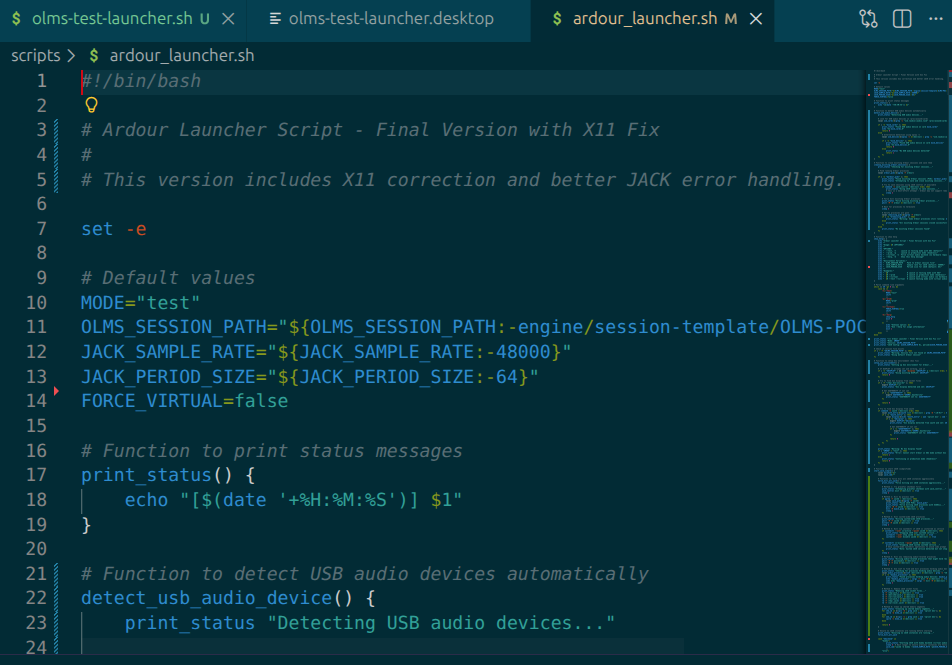Click the shell icon on the olms-test-launcher.sh tab
952x665 pixels.
pos(16,18)
